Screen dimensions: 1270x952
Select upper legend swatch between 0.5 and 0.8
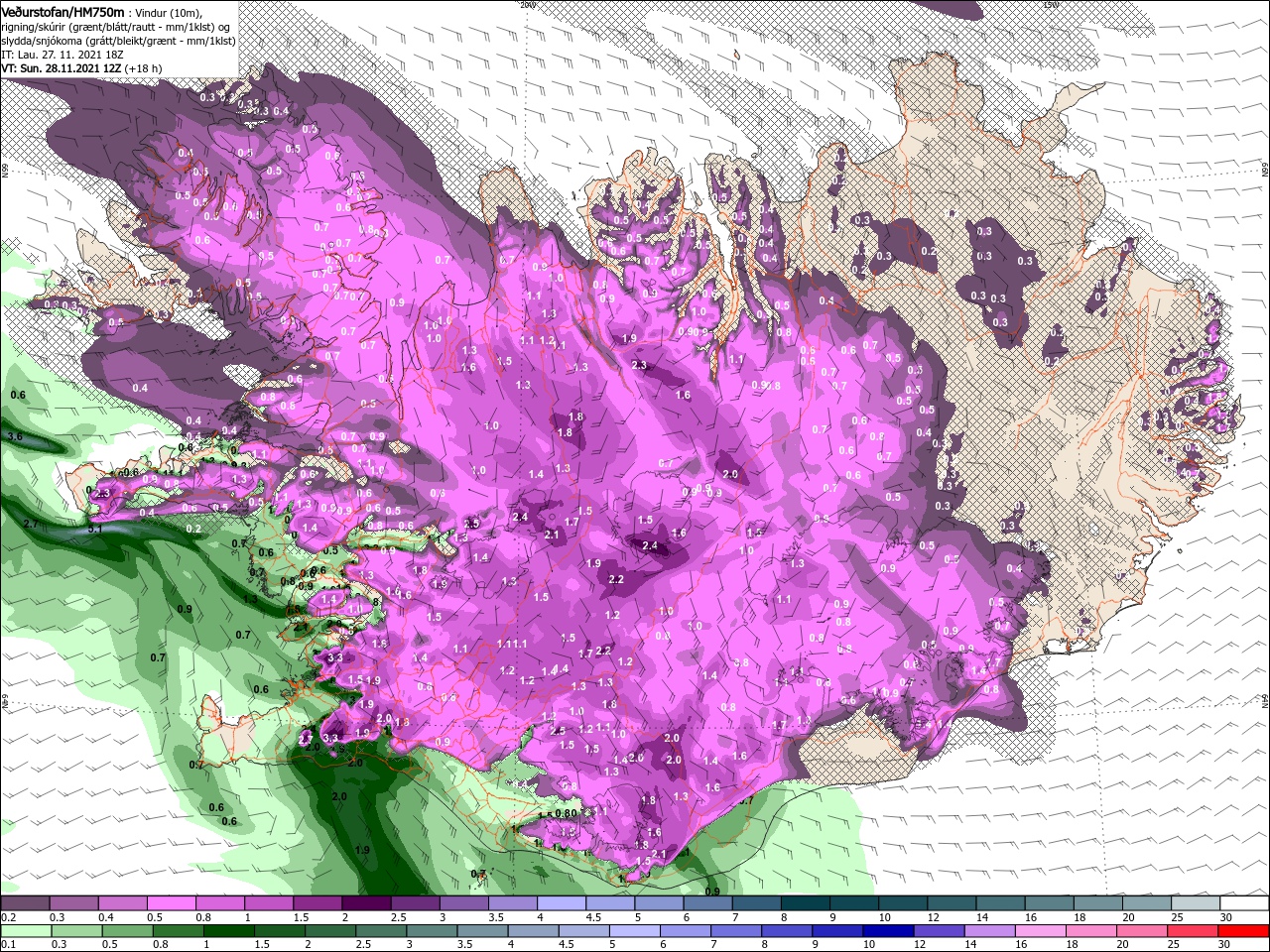coord(171,903)
